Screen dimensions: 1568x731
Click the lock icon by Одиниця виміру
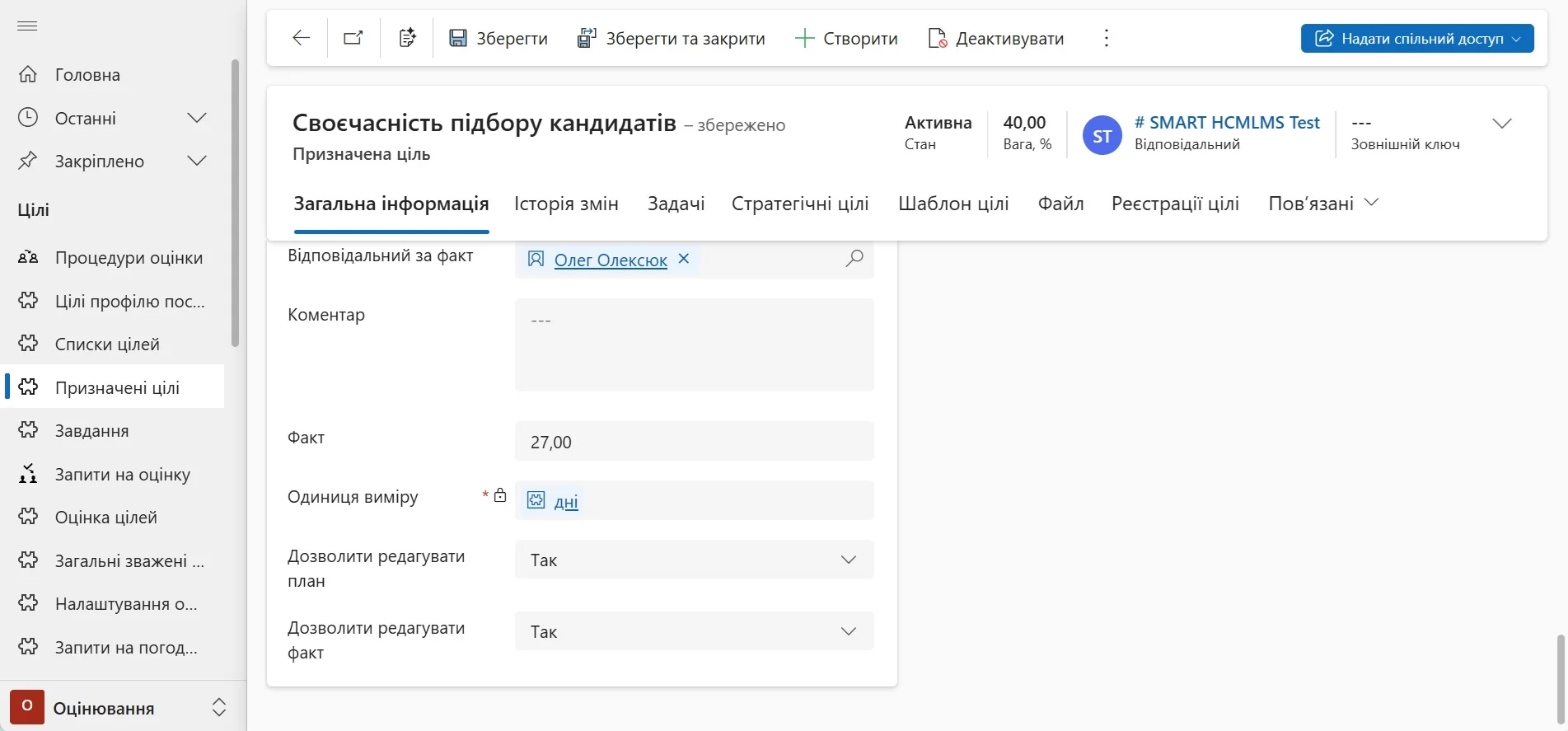(x=500, y=495)
